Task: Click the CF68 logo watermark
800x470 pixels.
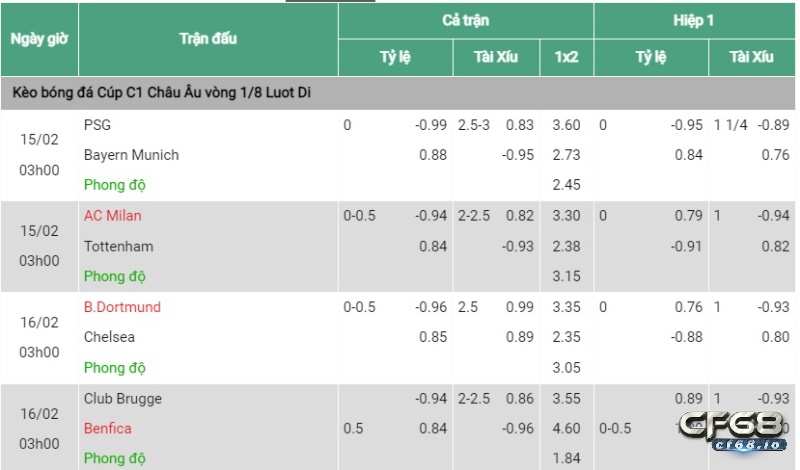Action: (x=732, y=432)
